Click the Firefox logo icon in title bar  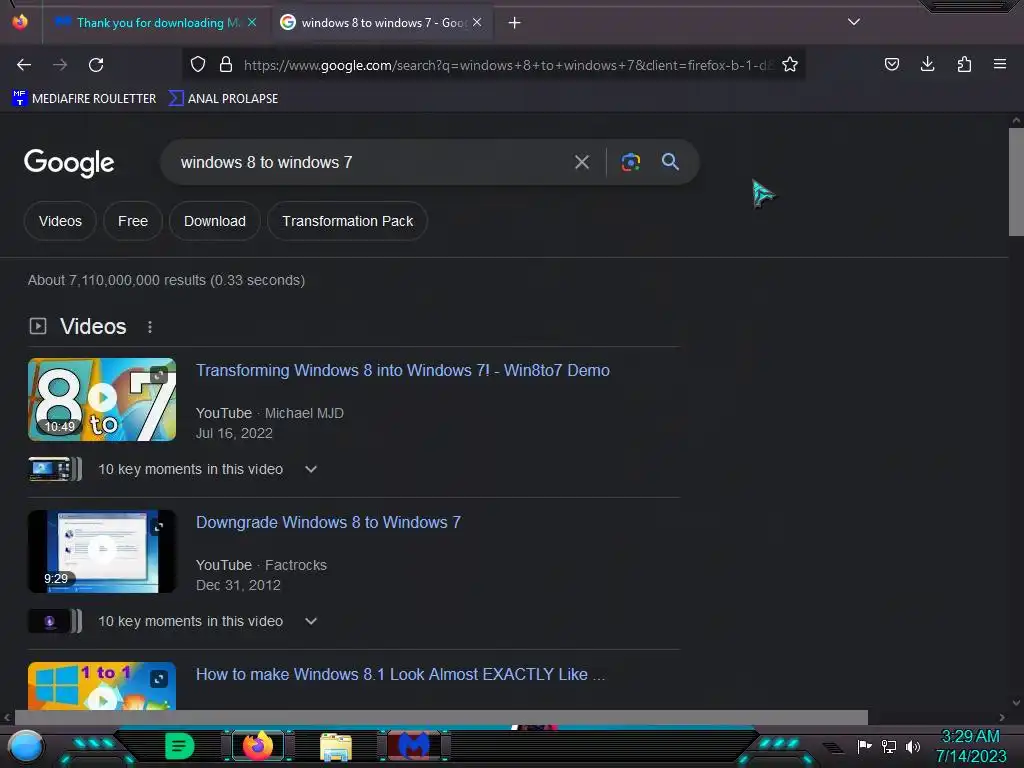point(20,22)
